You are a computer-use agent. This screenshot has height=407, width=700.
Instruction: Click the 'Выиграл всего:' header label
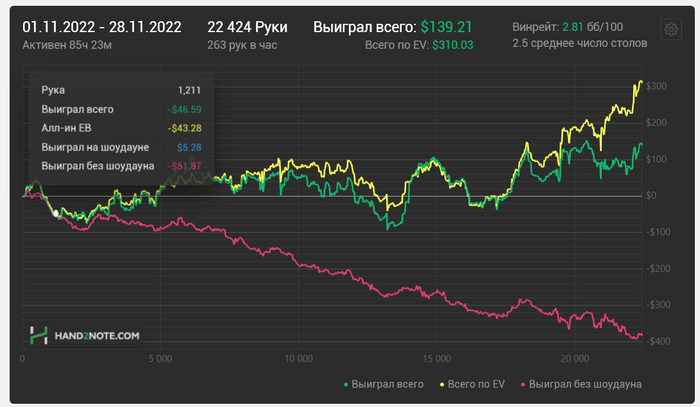tap(365, 27)
